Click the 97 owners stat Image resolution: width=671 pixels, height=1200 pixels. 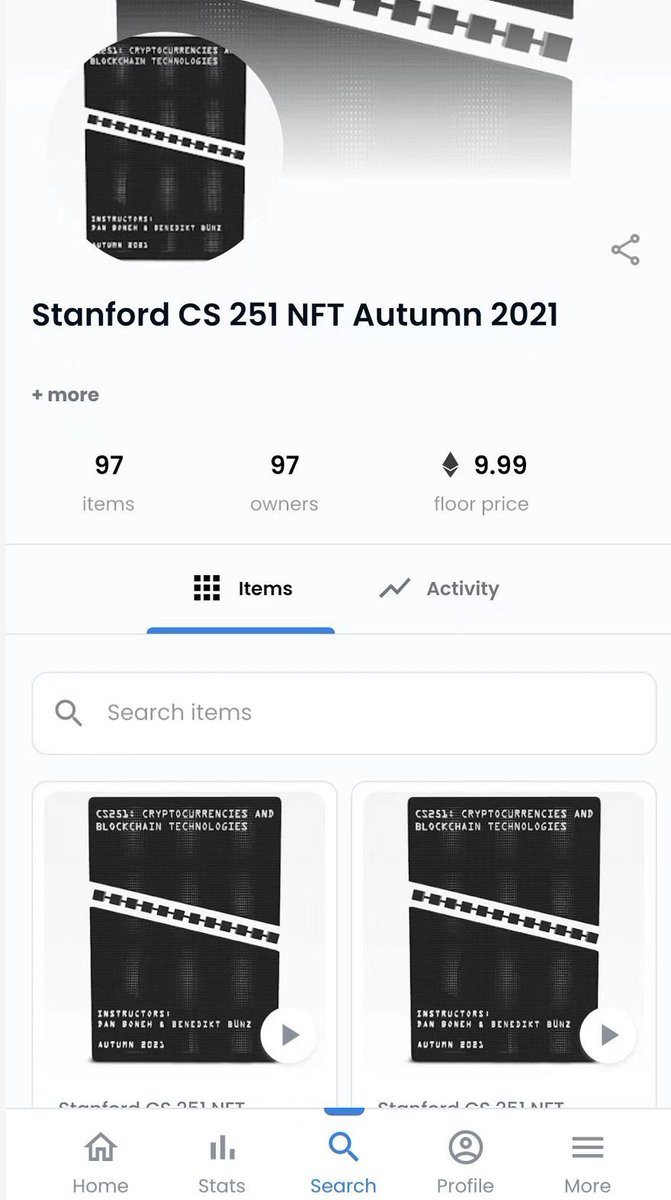pos(285,482)
